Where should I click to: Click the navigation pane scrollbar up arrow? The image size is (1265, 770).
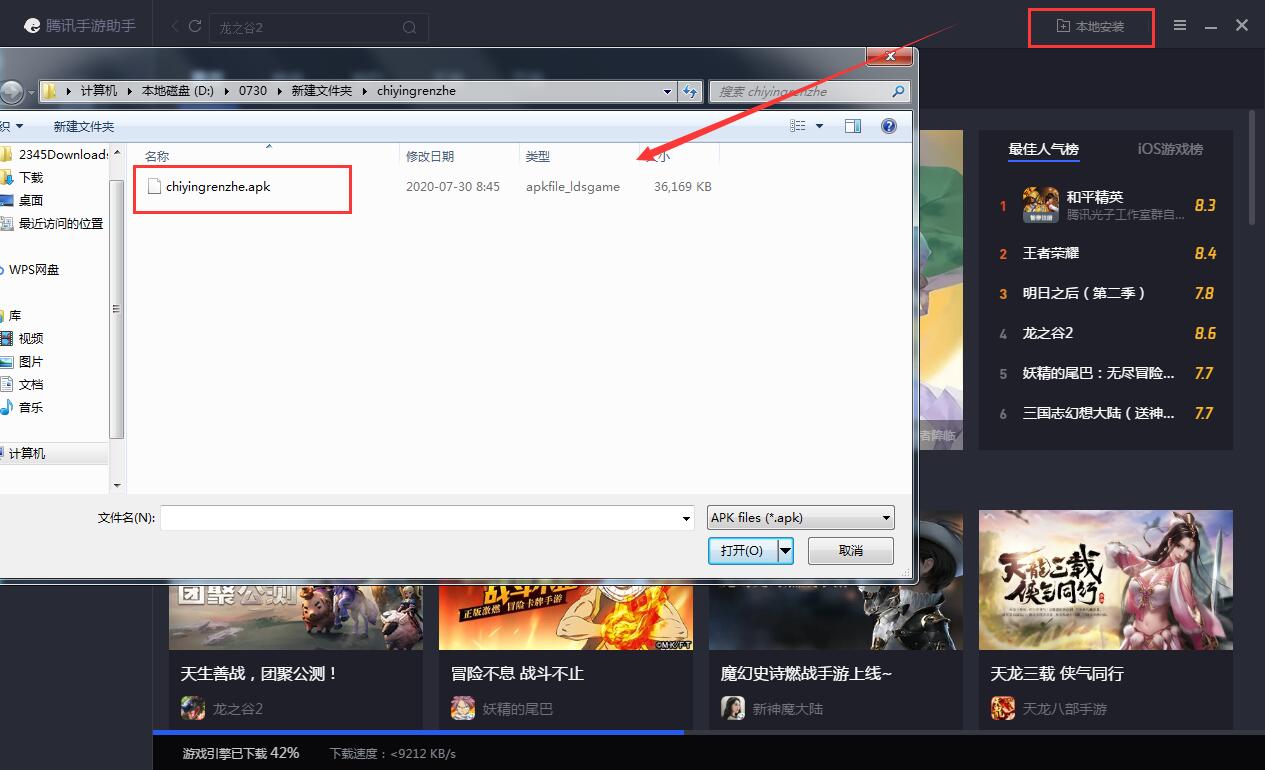pyautogui.click(x=117, y=151)
